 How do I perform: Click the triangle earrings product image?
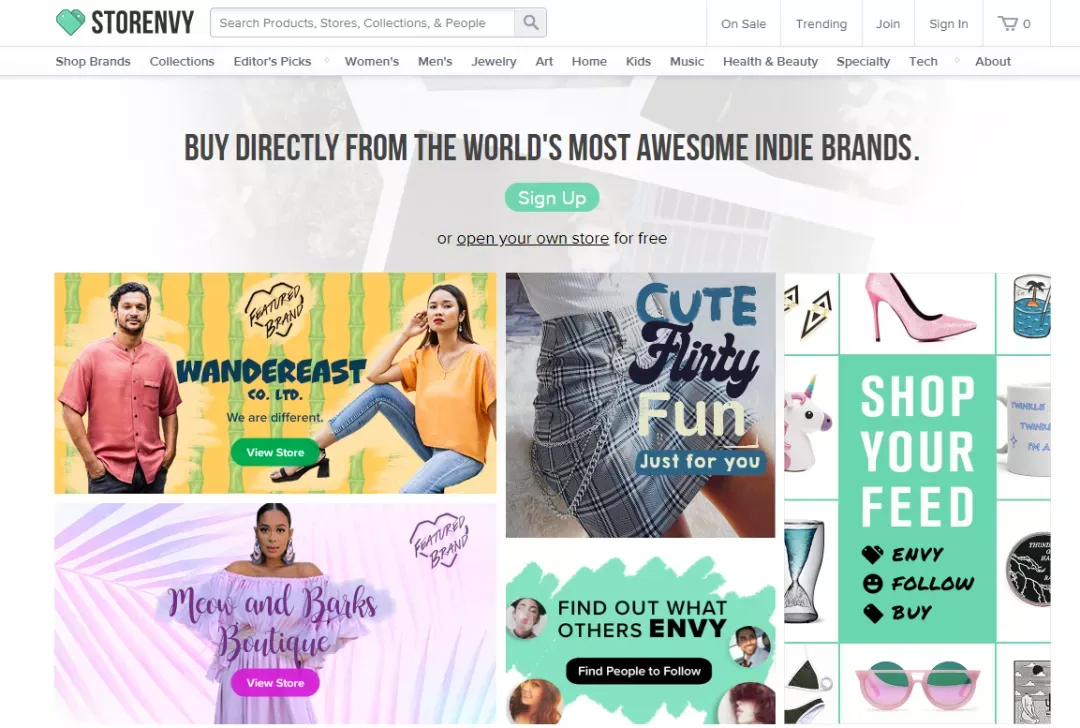pos(810,313)
